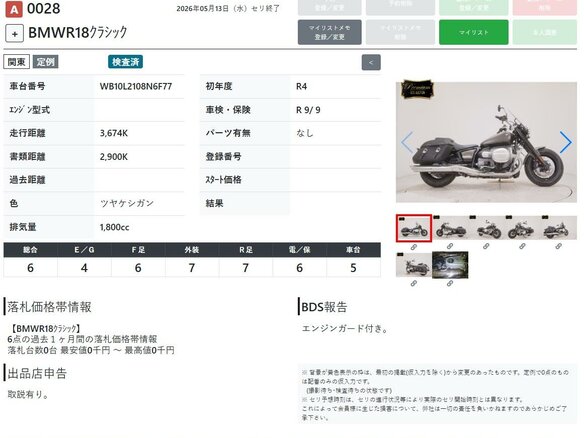Click link icon under fourth thumbnail

(x=522, y=246)
